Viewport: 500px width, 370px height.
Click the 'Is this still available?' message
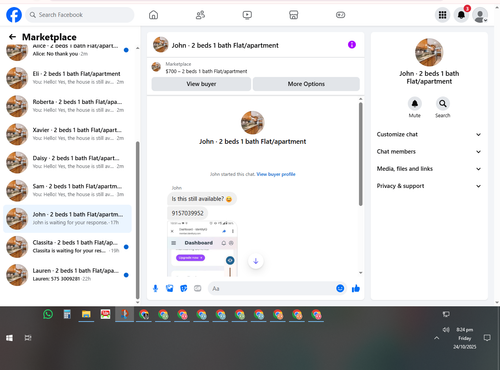(202, 199)
